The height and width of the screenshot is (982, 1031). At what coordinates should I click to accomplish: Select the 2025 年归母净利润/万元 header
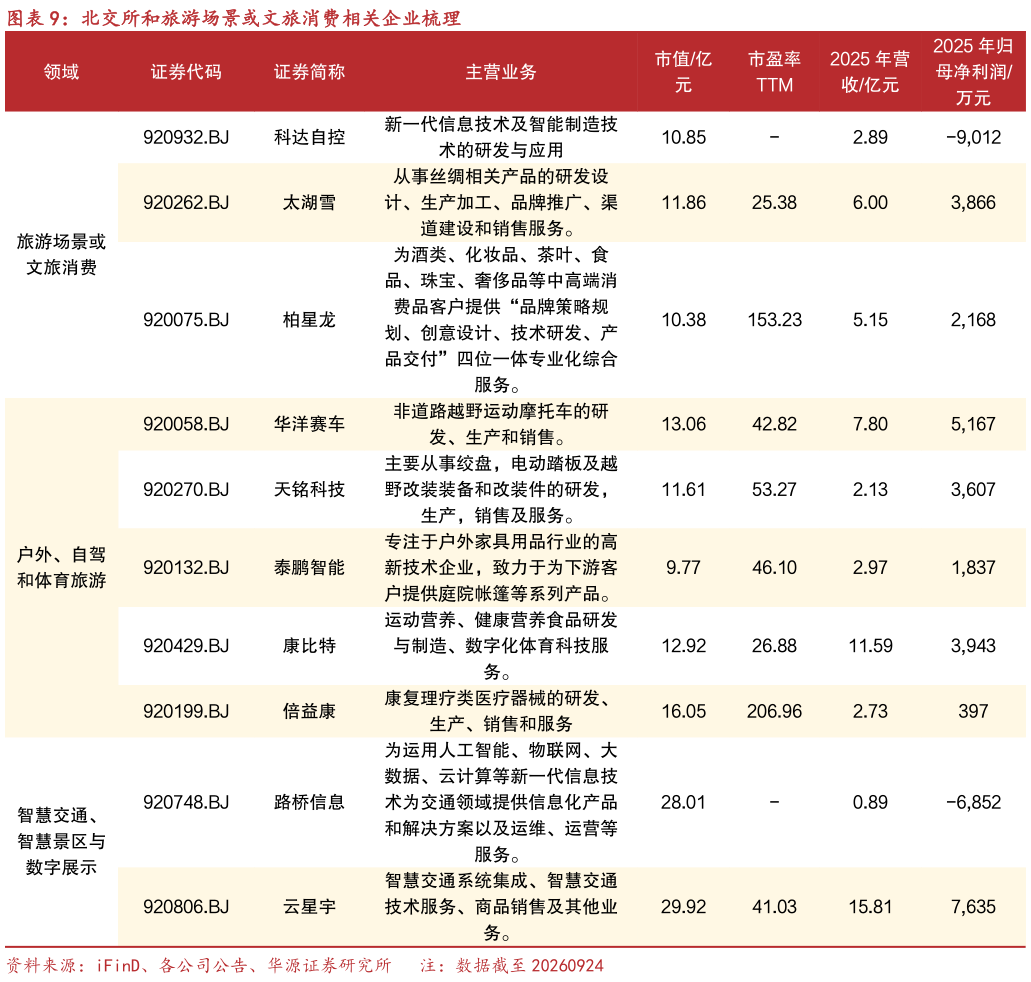pos(973,72)
